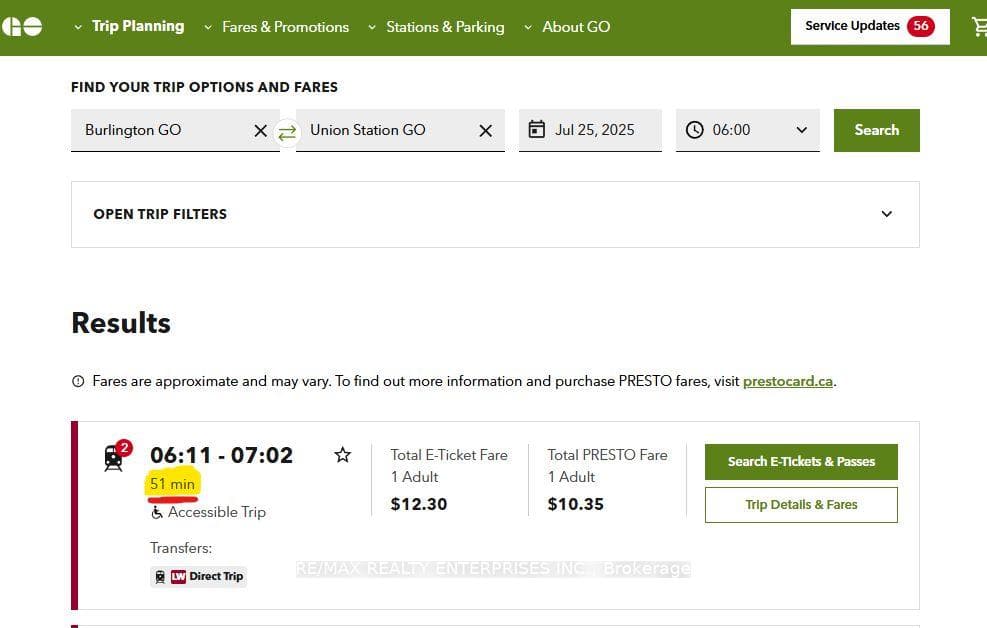Open the calendar date picker icon

coord(536,130)
